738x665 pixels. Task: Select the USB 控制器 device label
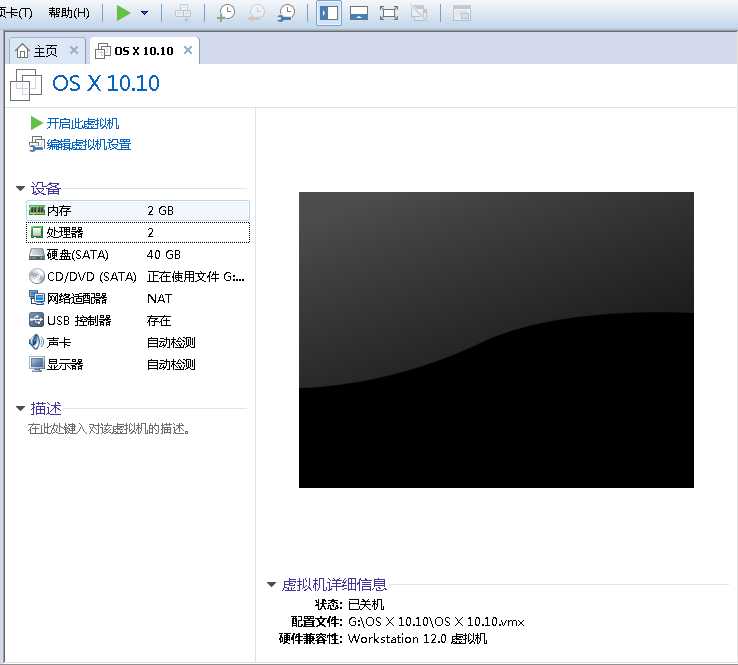[x=79, y=320]
